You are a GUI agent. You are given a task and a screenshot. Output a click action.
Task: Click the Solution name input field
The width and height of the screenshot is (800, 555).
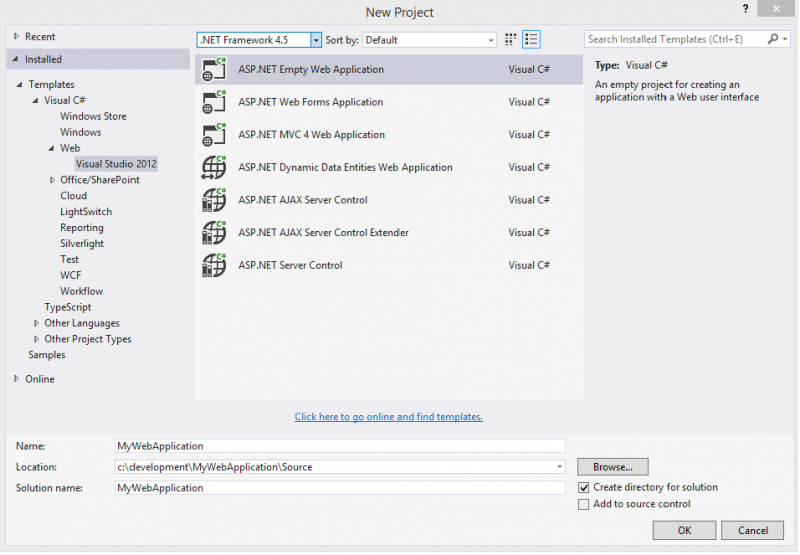pos(340,488)
